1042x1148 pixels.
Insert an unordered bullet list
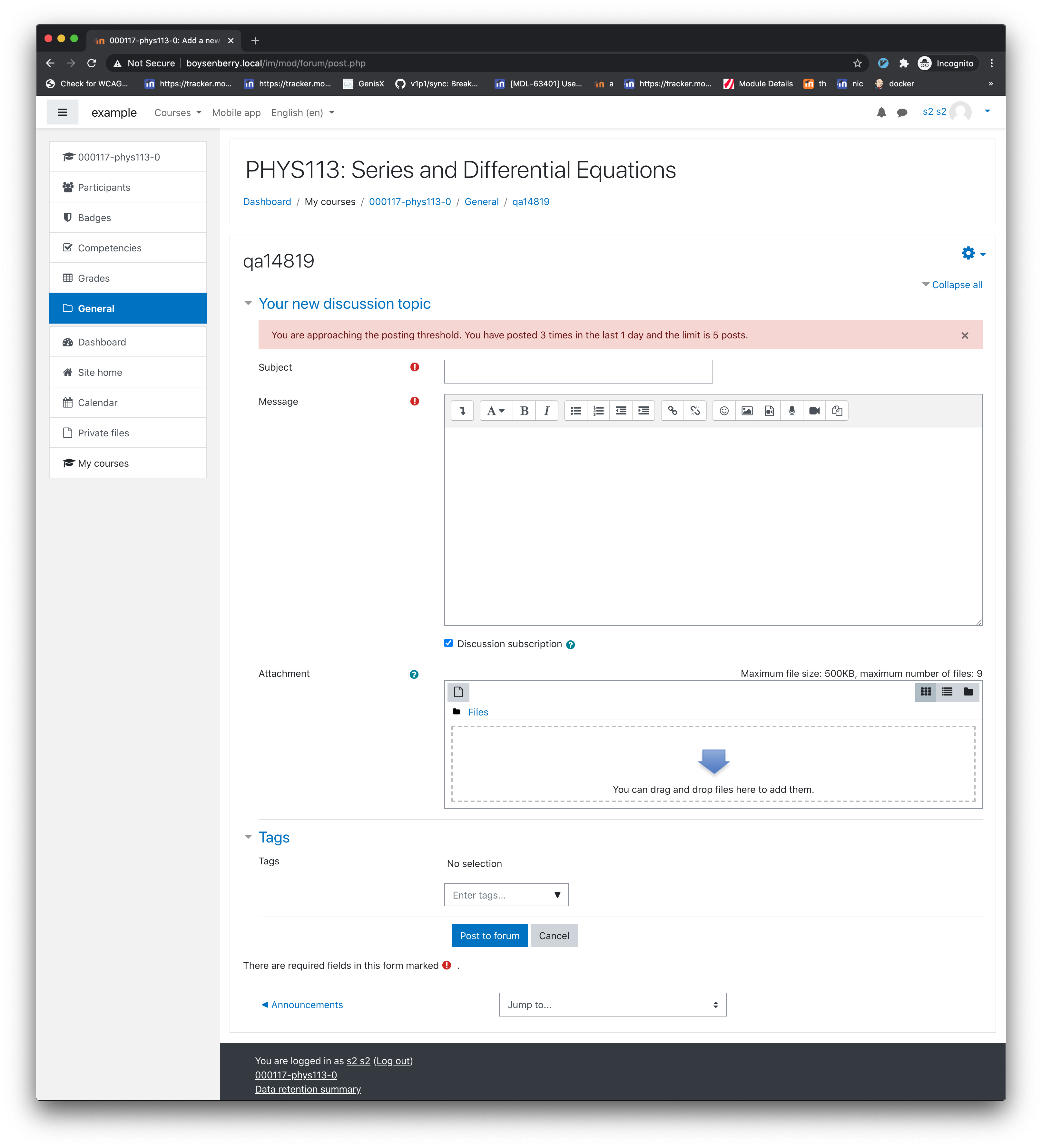click(x=576, y=411)
